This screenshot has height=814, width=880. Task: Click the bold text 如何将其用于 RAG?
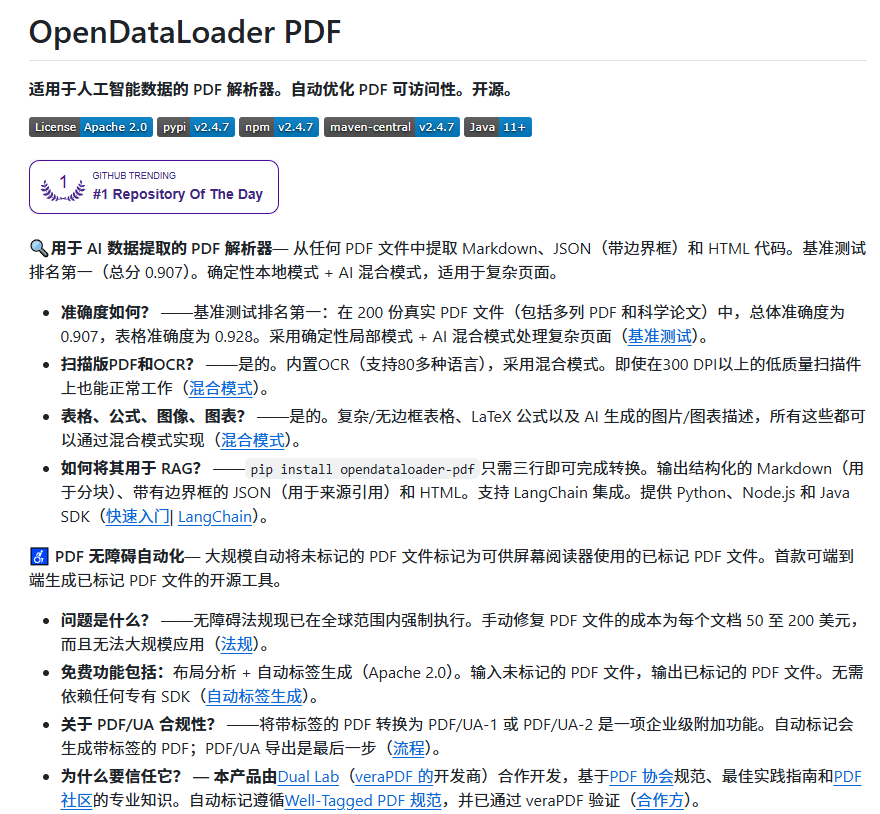click(131, 469)
